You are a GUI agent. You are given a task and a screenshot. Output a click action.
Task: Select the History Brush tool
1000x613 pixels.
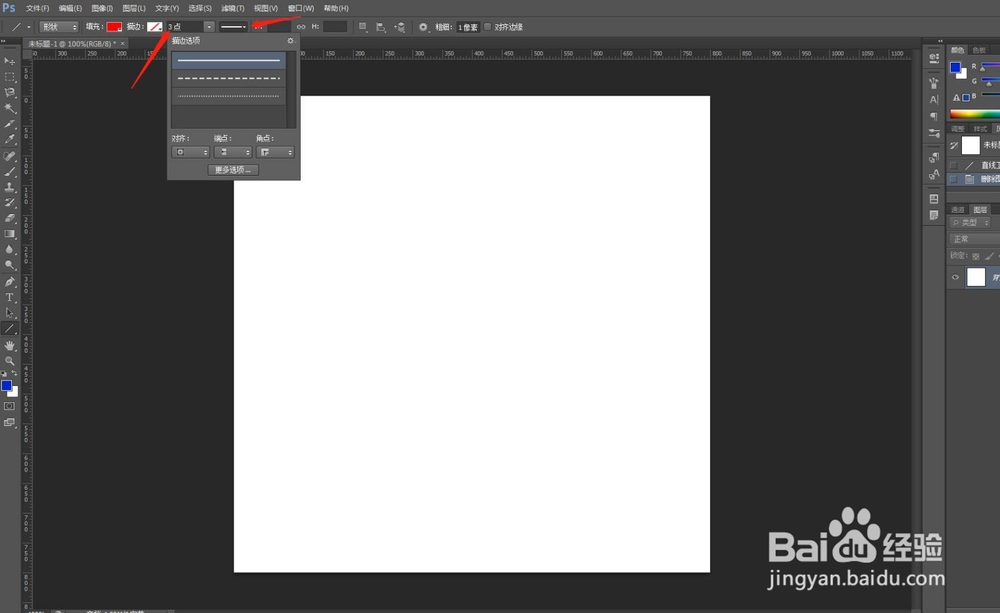tap(10, 203)
